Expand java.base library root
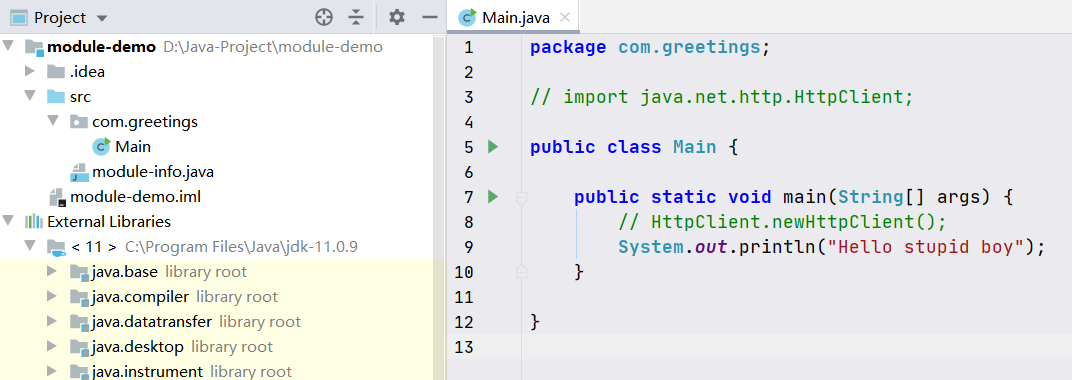Viewport: 1072px width, 380px height. coord(52,271)
